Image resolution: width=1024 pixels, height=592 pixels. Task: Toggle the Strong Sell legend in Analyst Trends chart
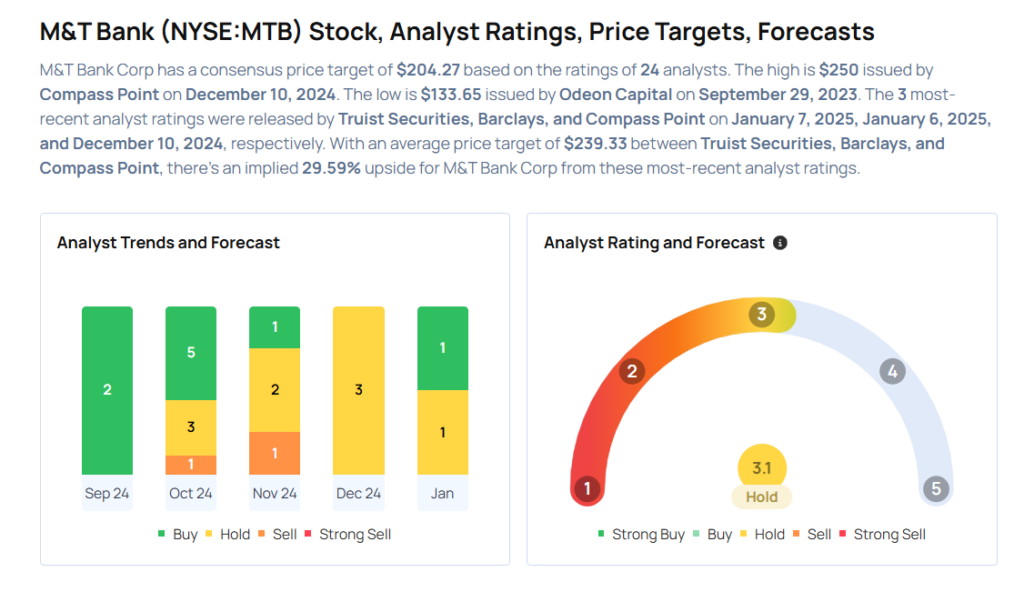pos(347,534)
